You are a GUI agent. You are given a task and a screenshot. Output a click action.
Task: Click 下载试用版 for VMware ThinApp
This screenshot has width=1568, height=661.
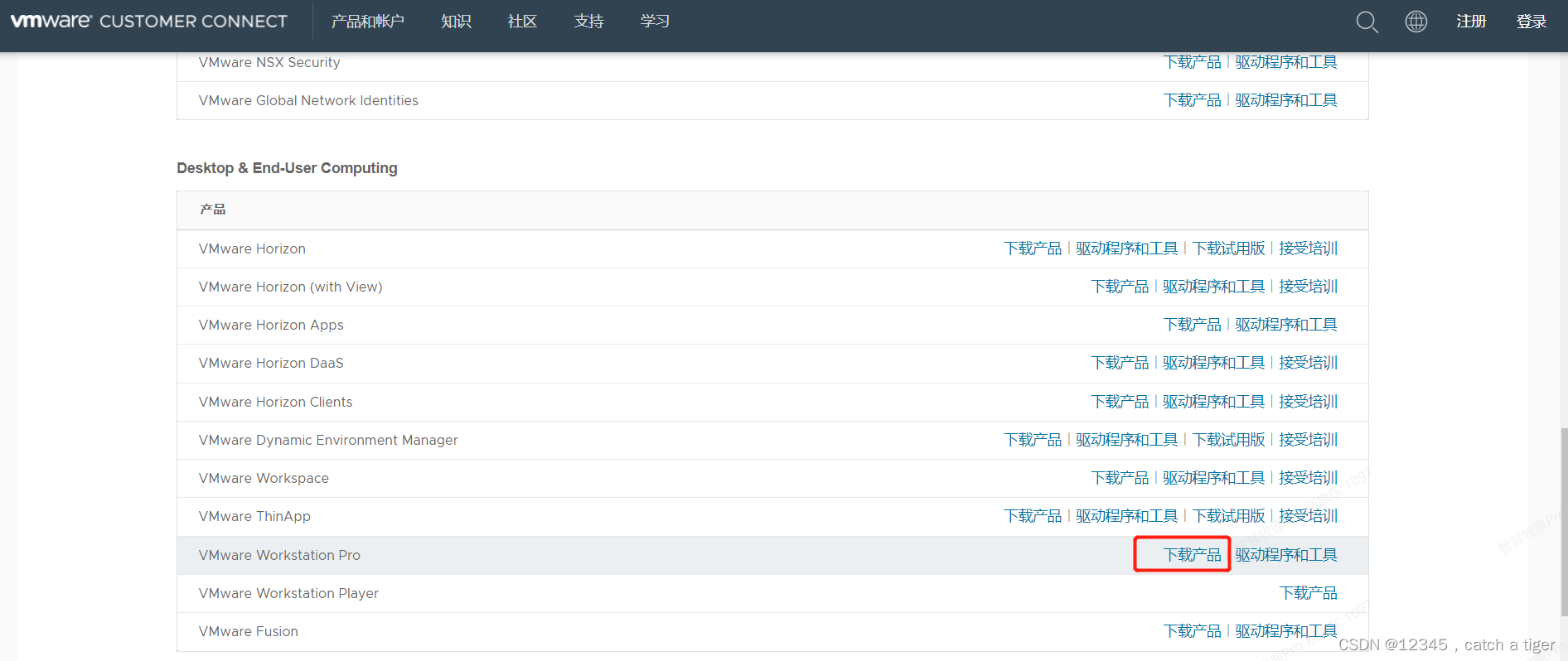point(1229,516)
